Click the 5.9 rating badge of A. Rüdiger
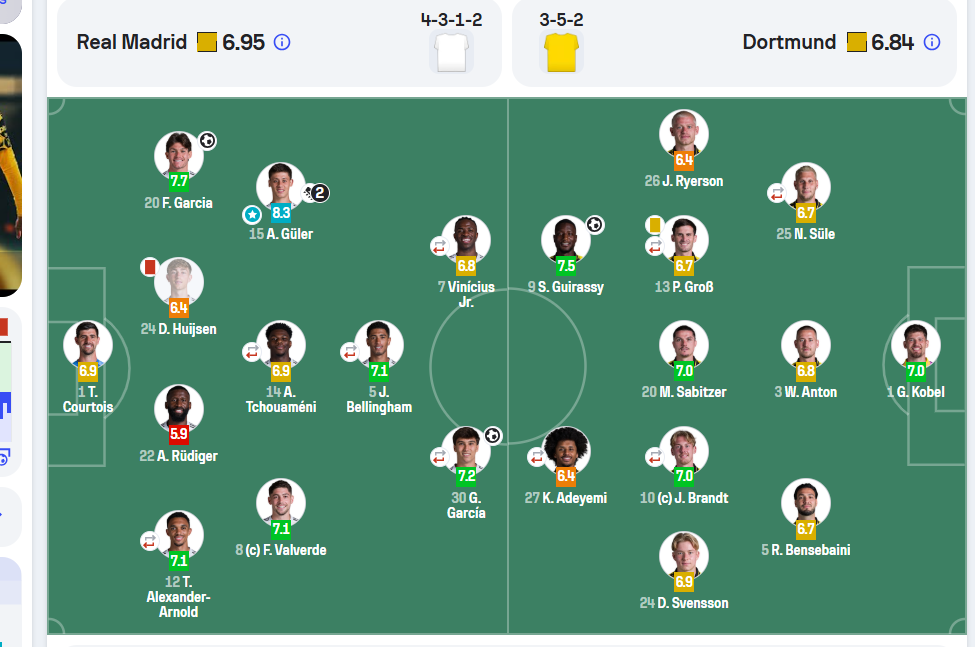The width and height of the screenshot is (975, 647). pos(178,434)
